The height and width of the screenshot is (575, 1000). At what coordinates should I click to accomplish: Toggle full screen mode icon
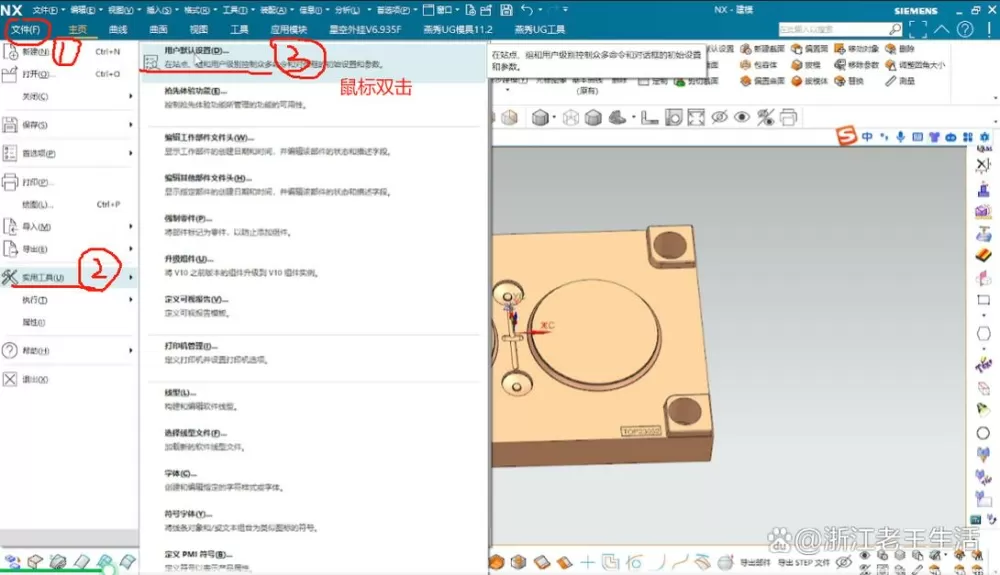(918, 29)
